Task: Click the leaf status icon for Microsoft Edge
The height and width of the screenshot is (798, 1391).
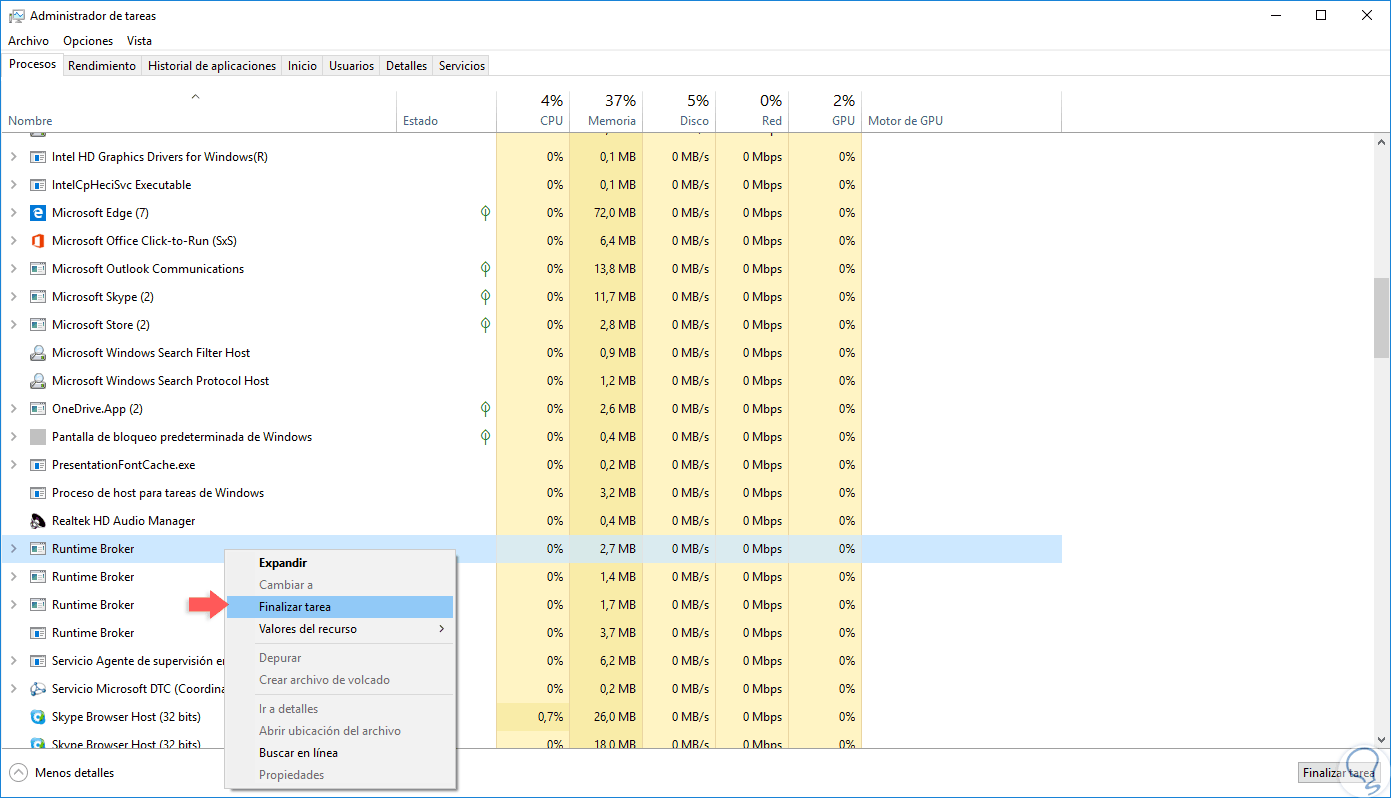Action: (x=485, y=213)
